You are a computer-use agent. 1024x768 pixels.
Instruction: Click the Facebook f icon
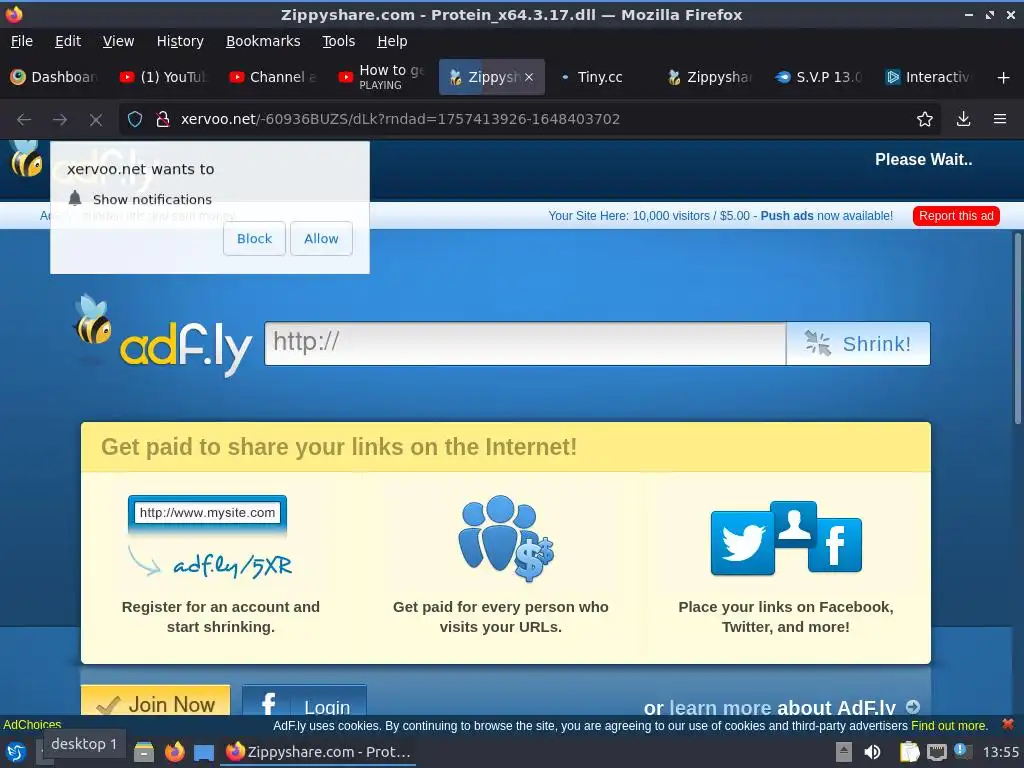(835, 545)
